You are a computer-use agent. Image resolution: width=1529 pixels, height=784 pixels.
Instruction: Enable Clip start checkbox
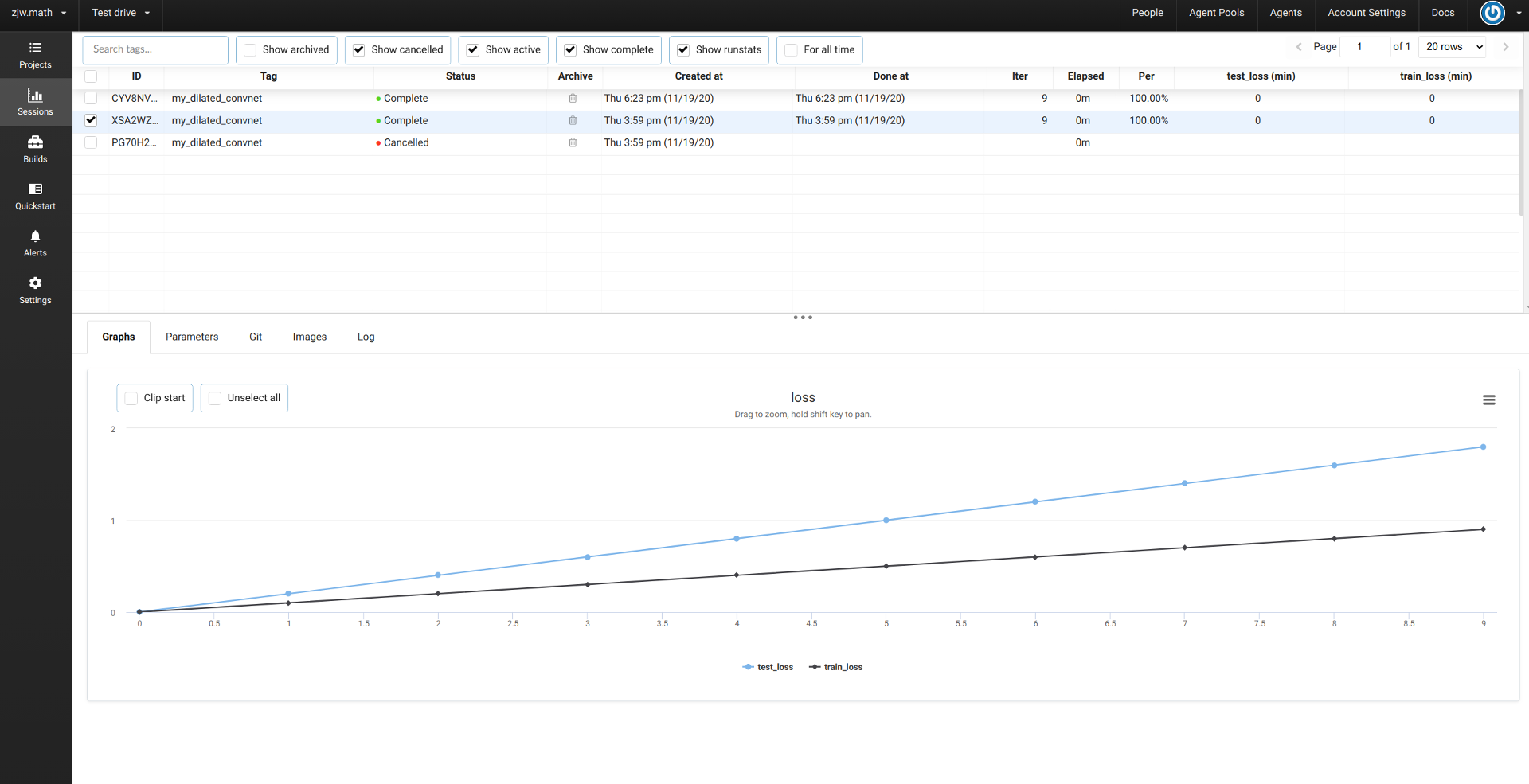131,398
